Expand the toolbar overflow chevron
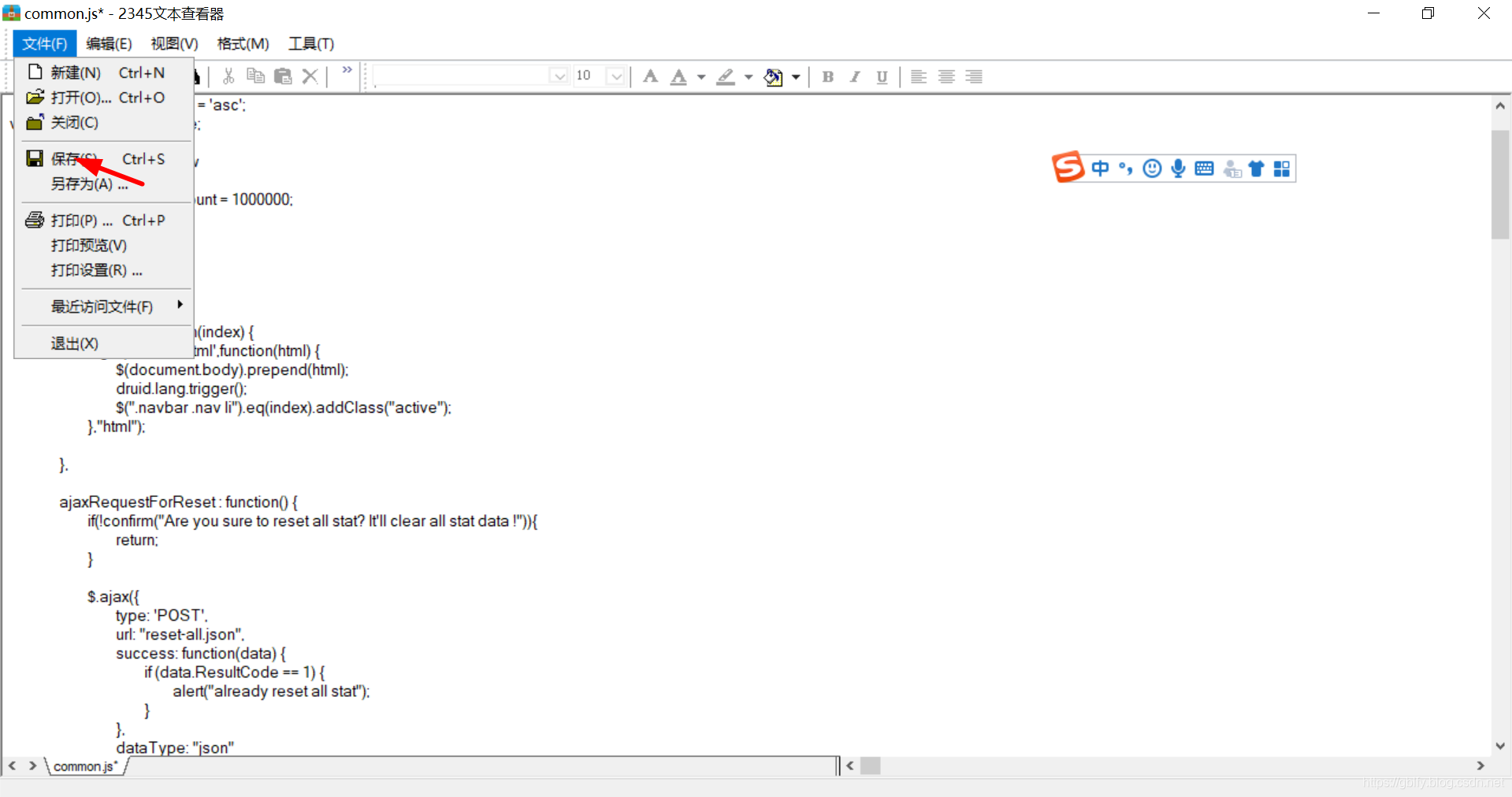The image size is (1512, 797). 347,70
